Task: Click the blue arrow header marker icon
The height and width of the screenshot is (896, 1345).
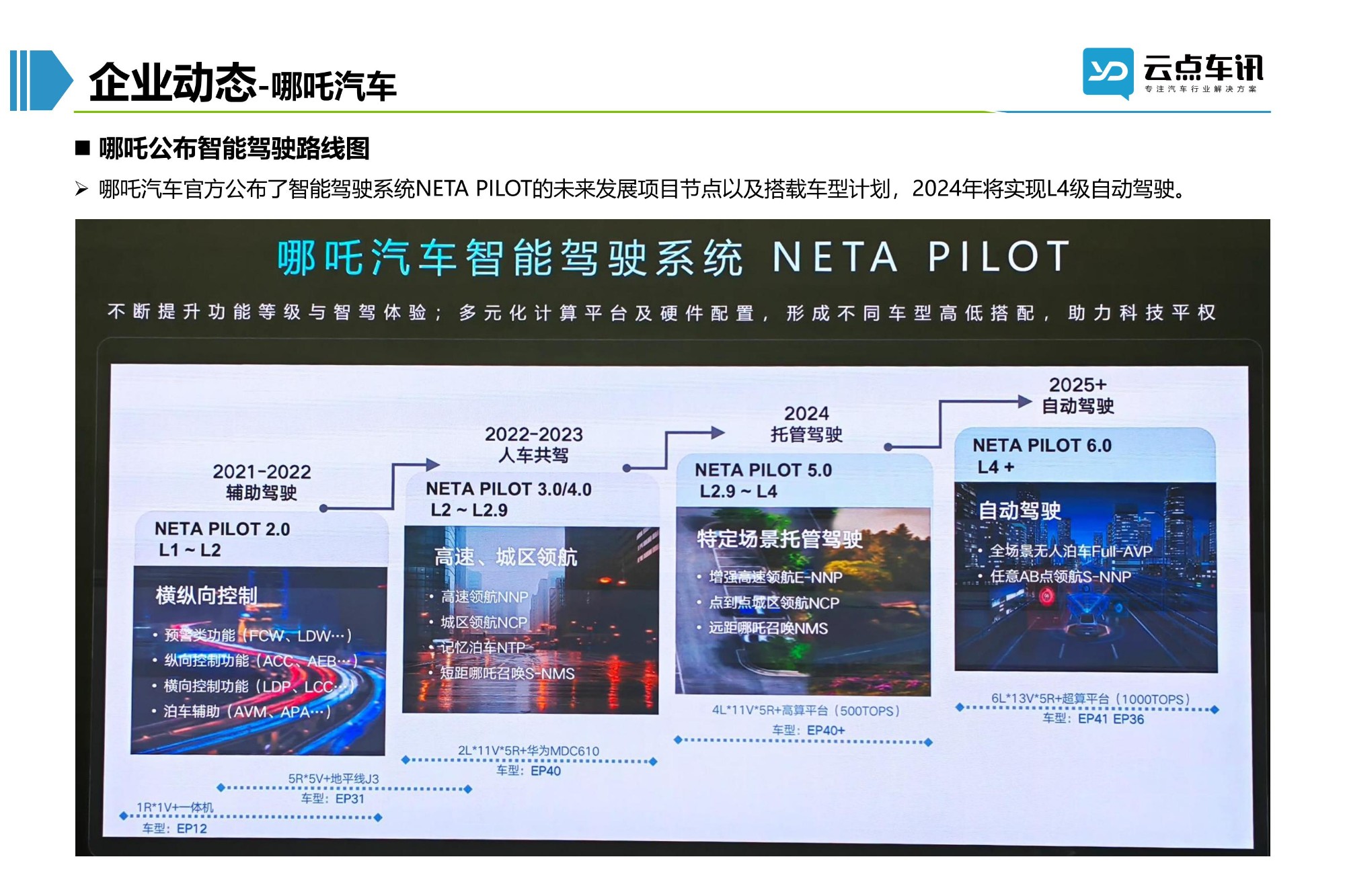Action: (x=41, y=80)
